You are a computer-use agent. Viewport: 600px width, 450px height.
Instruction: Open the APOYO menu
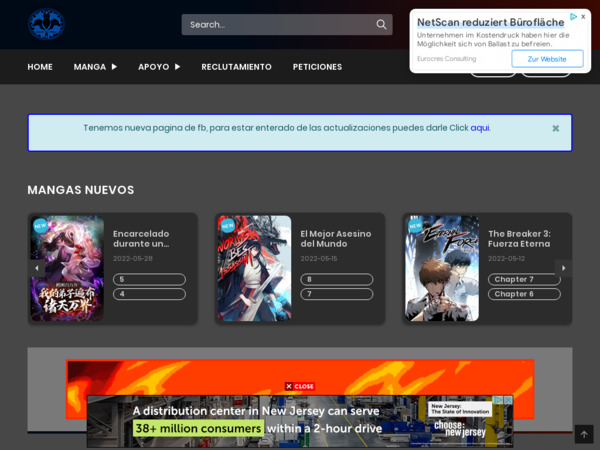[x=153, y=67]
